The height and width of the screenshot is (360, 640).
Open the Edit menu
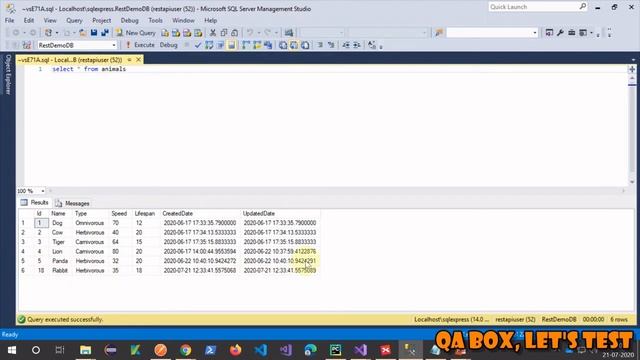[x=29, y=20]
